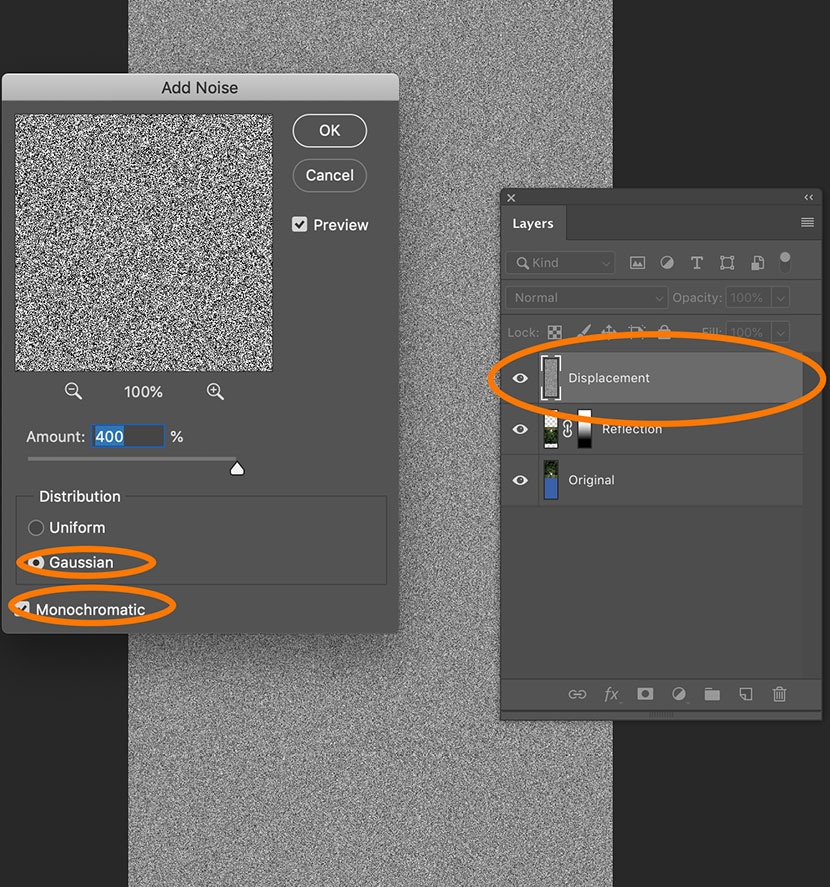Select the Uniform distribution option
Image resolution: width=830 pixels, height=887 pixels.
pos(36,528)
